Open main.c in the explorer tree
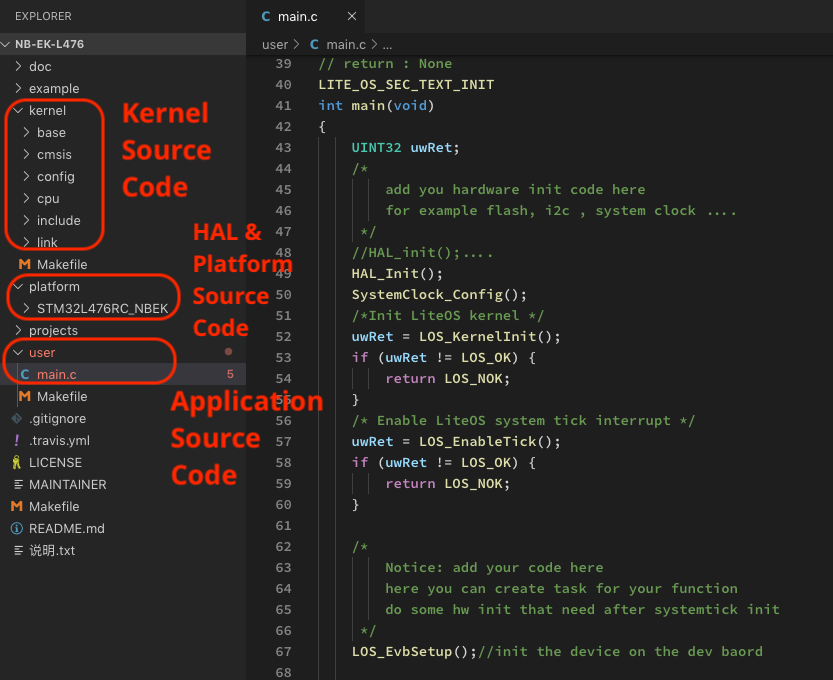 coord(56,375)
